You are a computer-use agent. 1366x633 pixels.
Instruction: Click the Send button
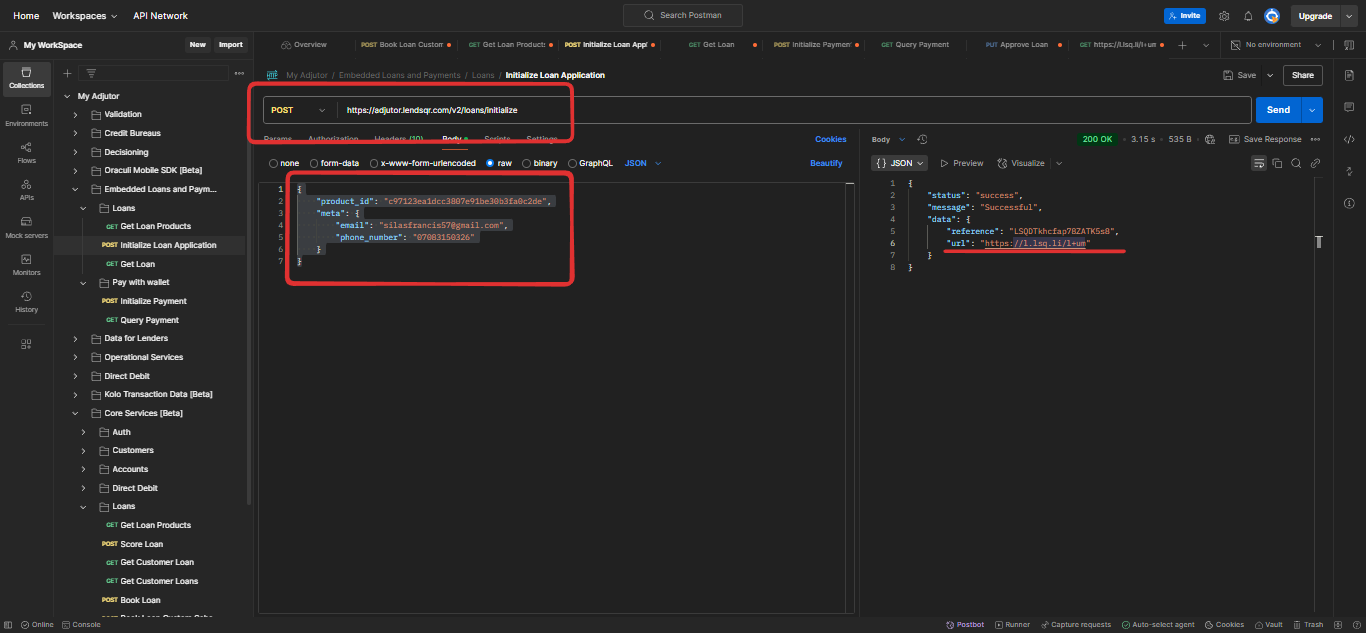click(x=1278, y=110)
